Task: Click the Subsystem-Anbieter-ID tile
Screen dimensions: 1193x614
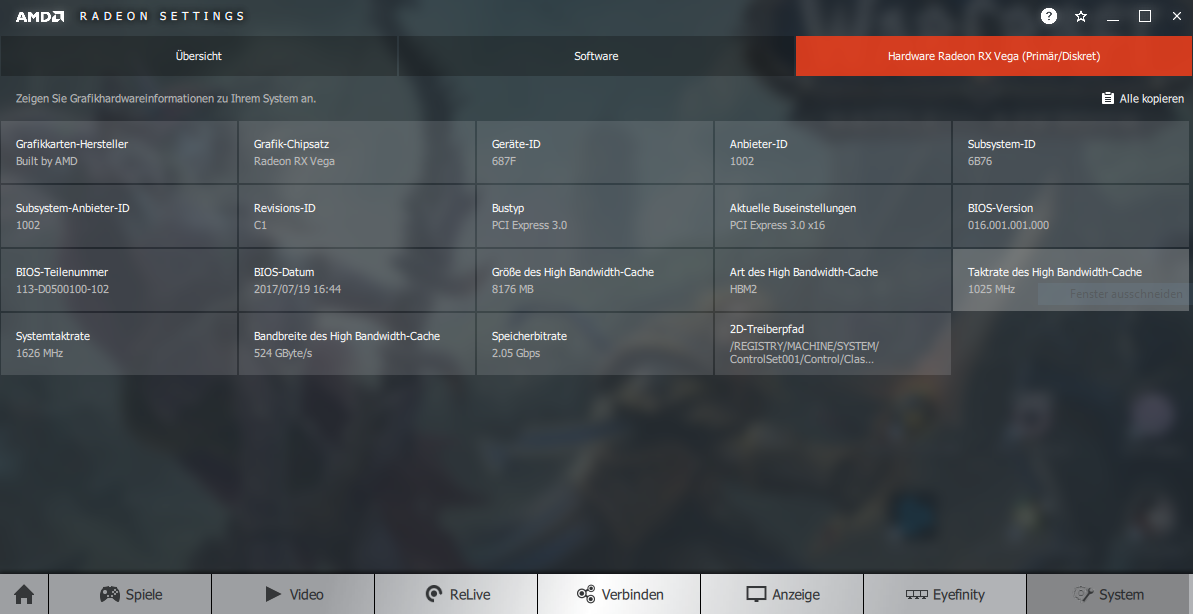Action: 119,216
